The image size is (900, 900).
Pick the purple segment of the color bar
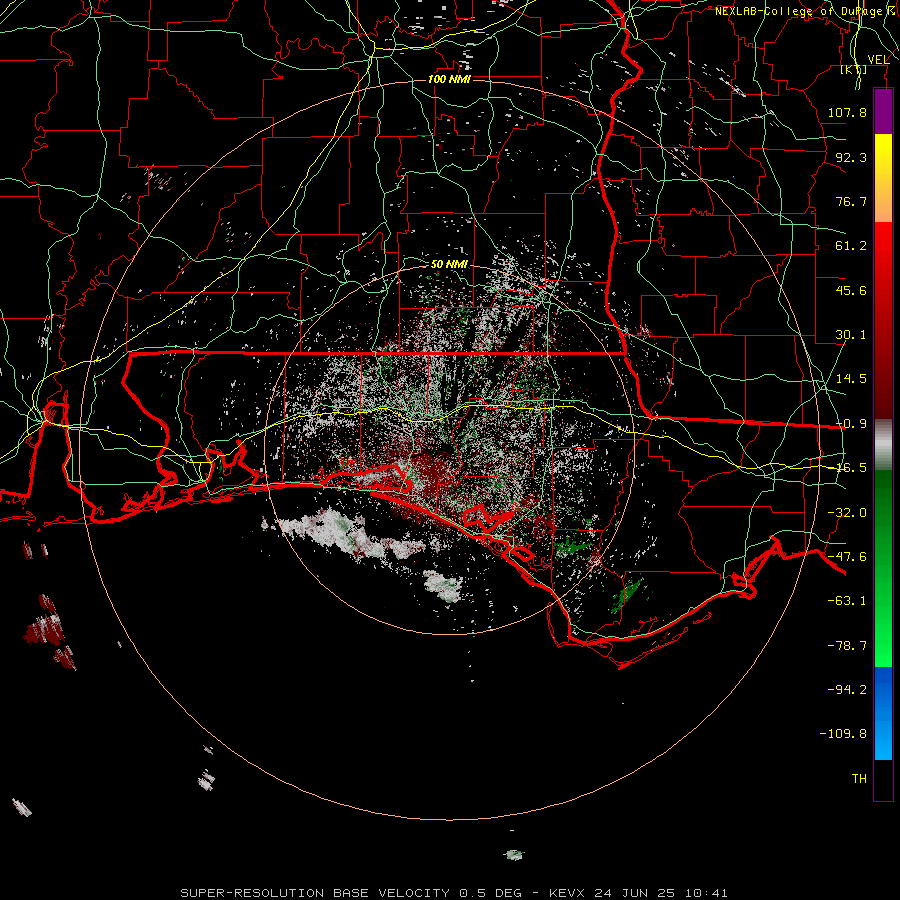click(x=883, y=112)
